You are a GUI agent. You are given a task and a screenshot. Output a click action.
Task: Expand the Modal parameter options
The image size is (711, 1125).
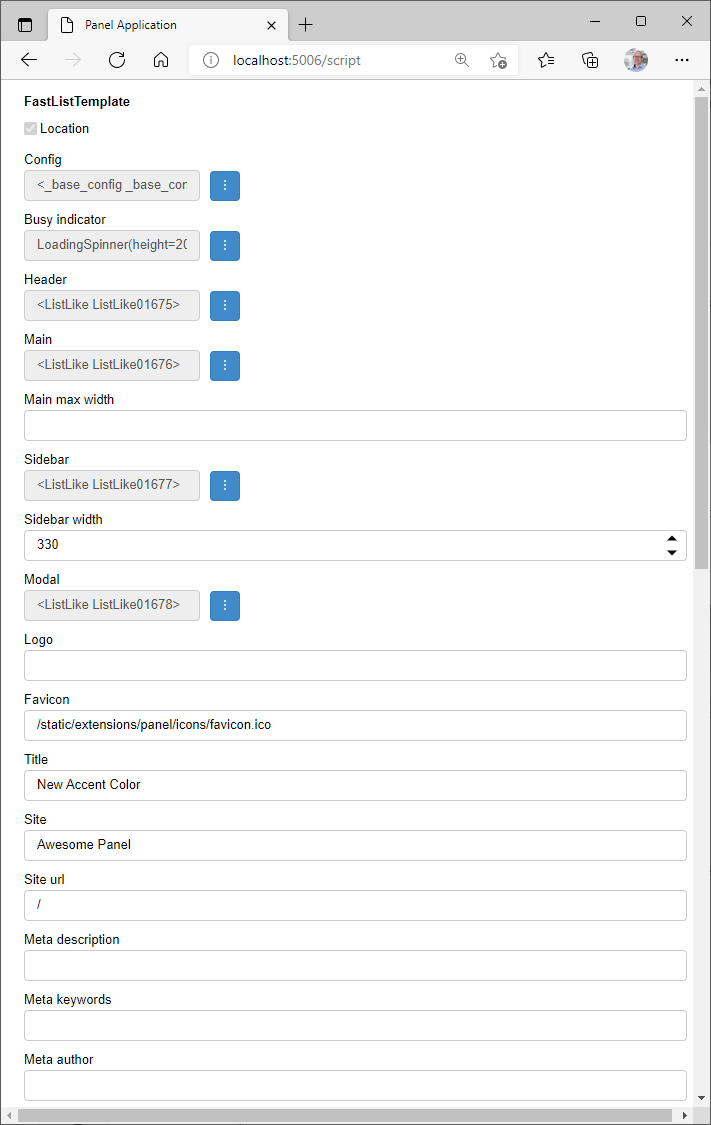tap(224, 605)
